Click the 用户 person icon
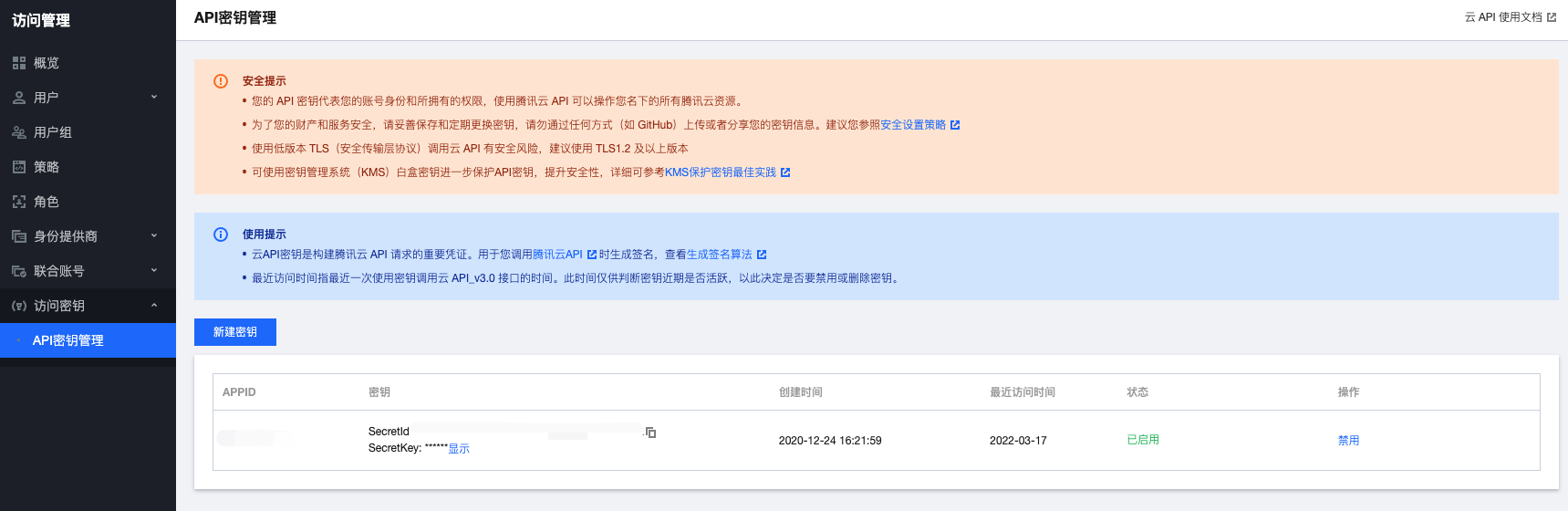Viewport: 1568px width, 511px height. (19, 98)
